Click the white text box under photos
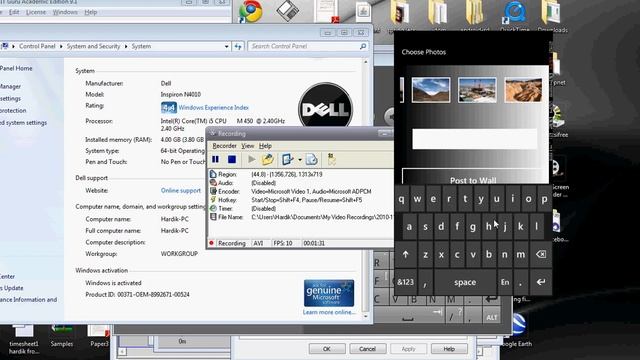The width and height of the screenshot is (640, 360). (x=475, y=139)
